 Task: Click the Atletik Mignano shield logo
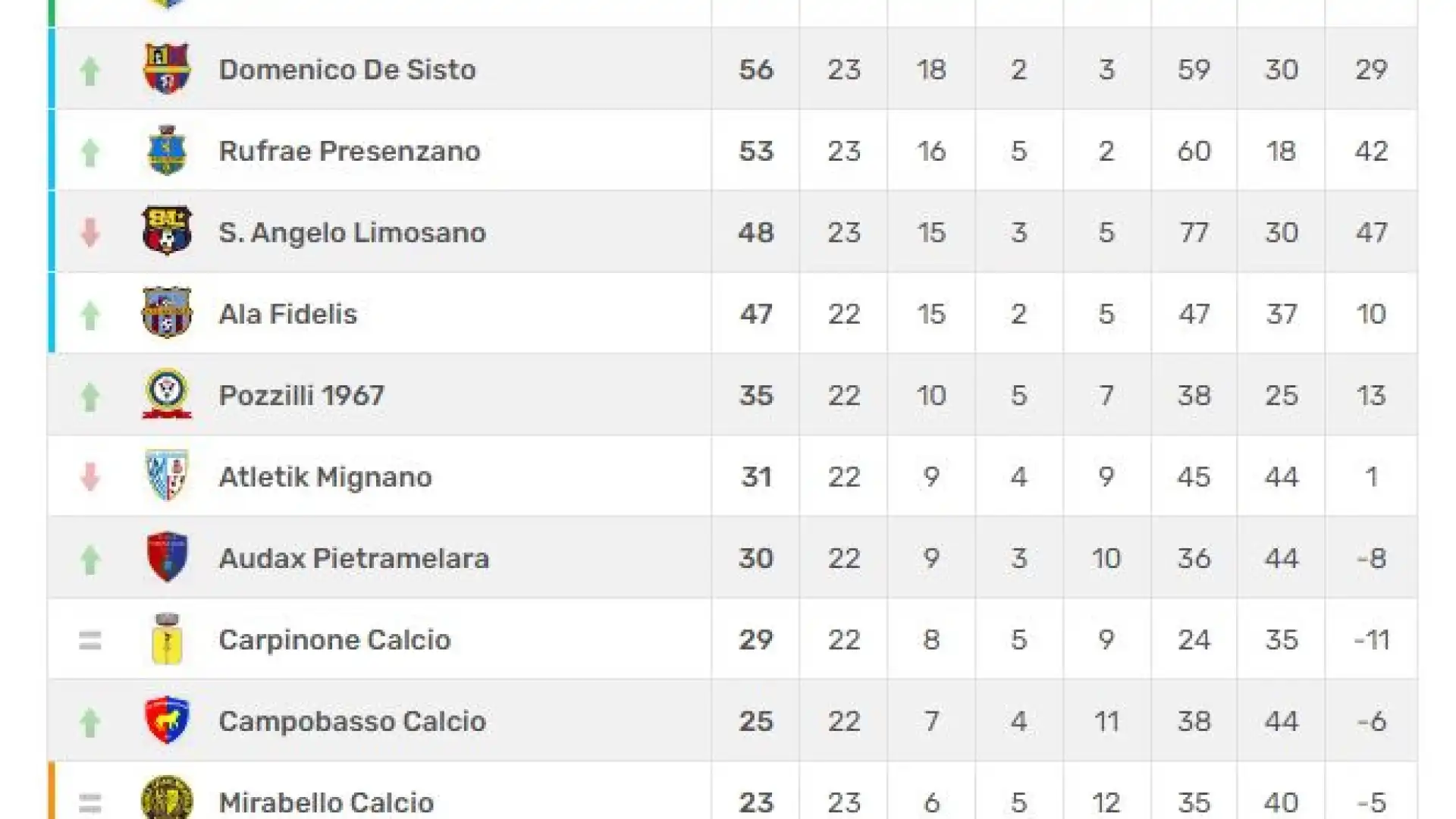pos(167,475)
